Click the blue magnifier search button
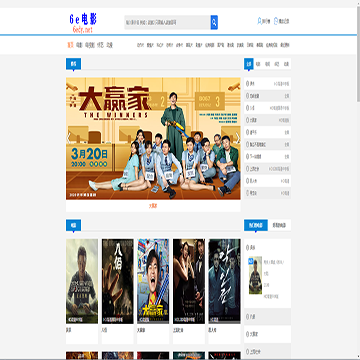The width and height of the screenshot is (360, 360). point(214,23)
